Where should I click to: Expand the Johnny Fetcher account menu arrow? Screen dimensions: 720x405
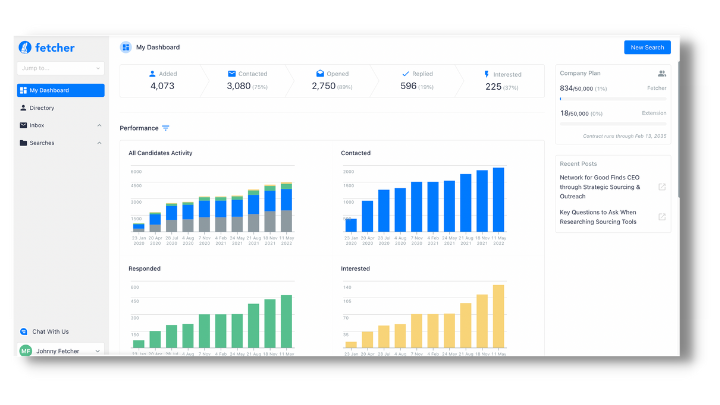tap(98, 351)
